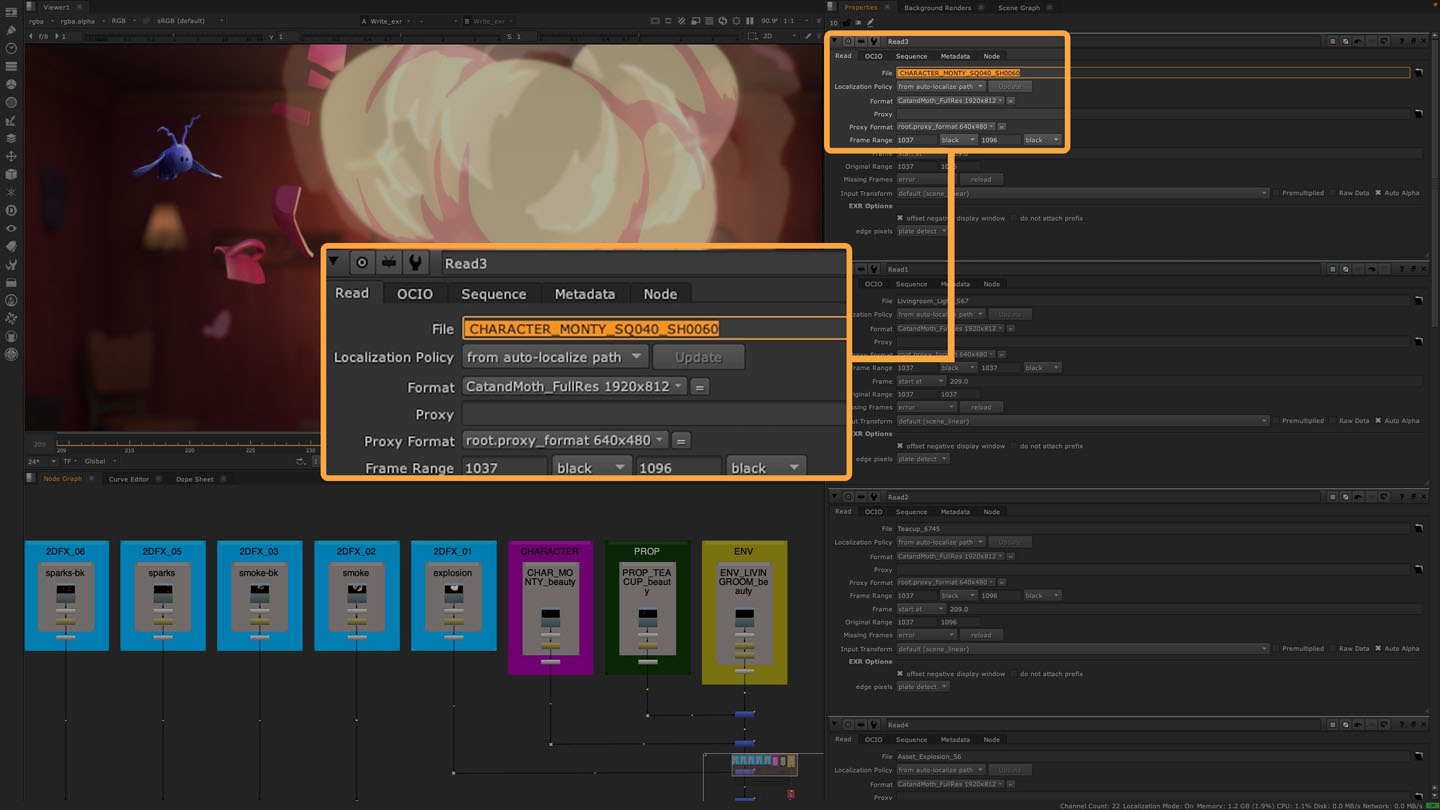The image size is (1440, 810).
Task: Click the File input field in Read3
Action: [x=650, y=328]
